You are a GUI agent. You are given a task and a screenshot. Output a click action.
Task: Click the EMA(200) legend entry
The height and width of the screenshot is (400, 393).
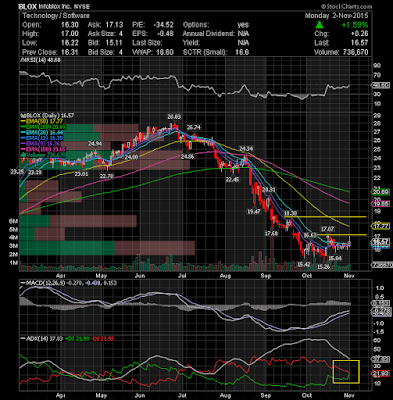tap(44, 127)
